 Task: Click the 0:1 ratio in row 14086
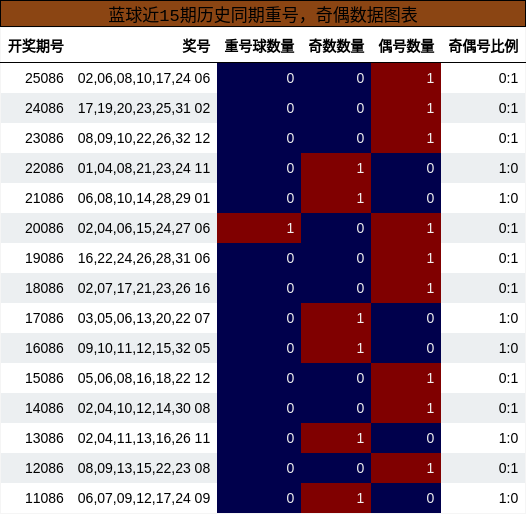pos(508,408)
